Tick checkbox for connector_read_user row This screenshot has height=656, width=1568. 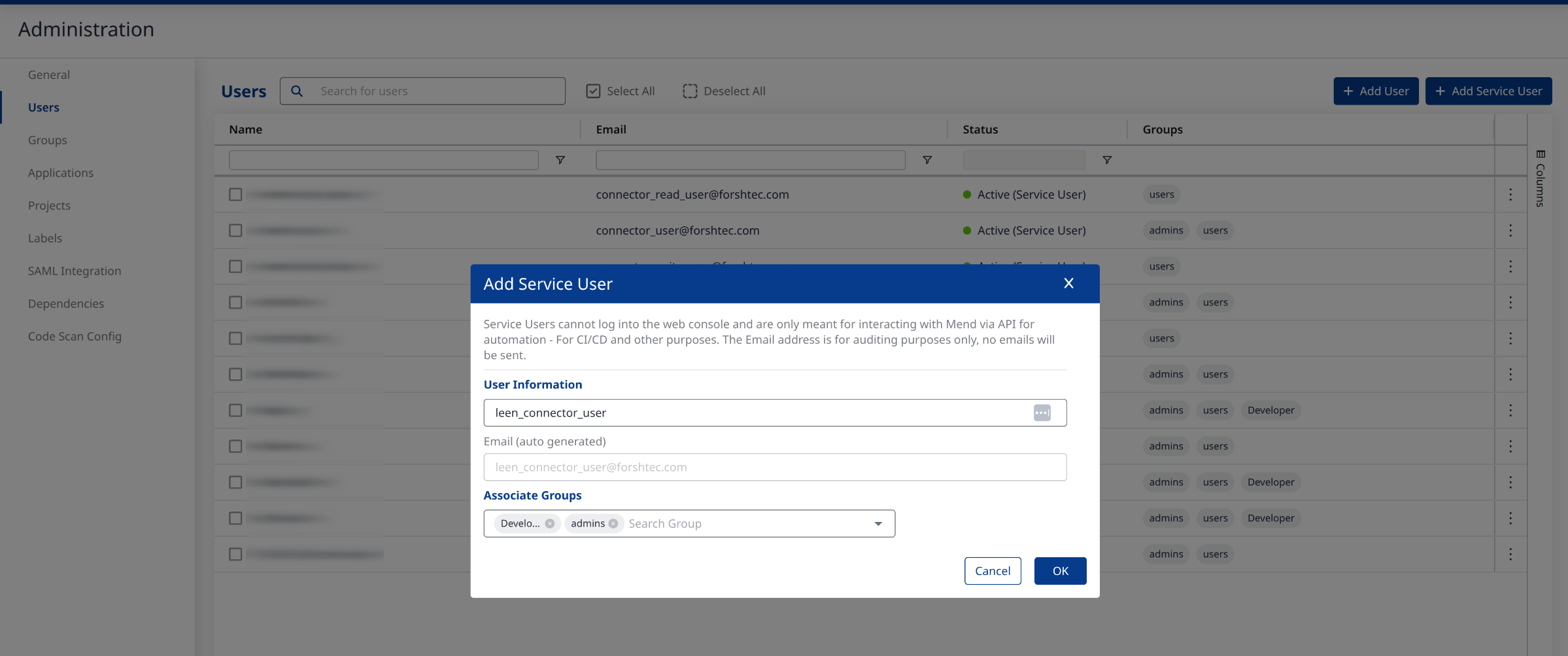(235, 194)
